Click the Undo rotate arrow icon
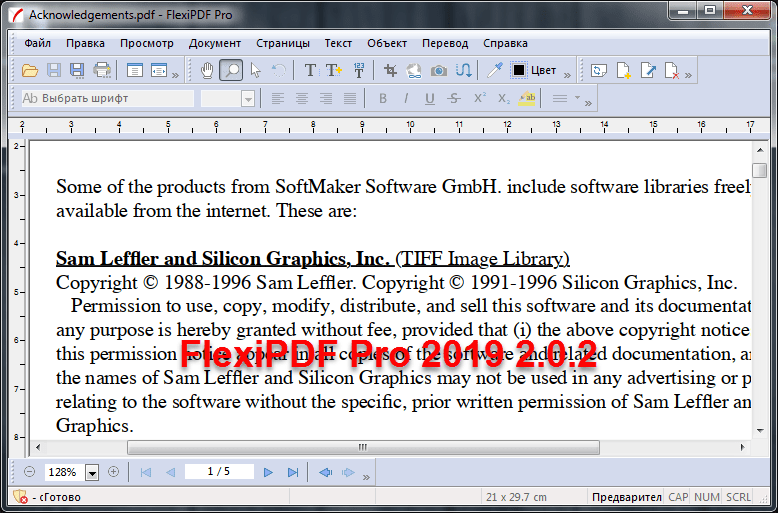 tap(279, 70)
